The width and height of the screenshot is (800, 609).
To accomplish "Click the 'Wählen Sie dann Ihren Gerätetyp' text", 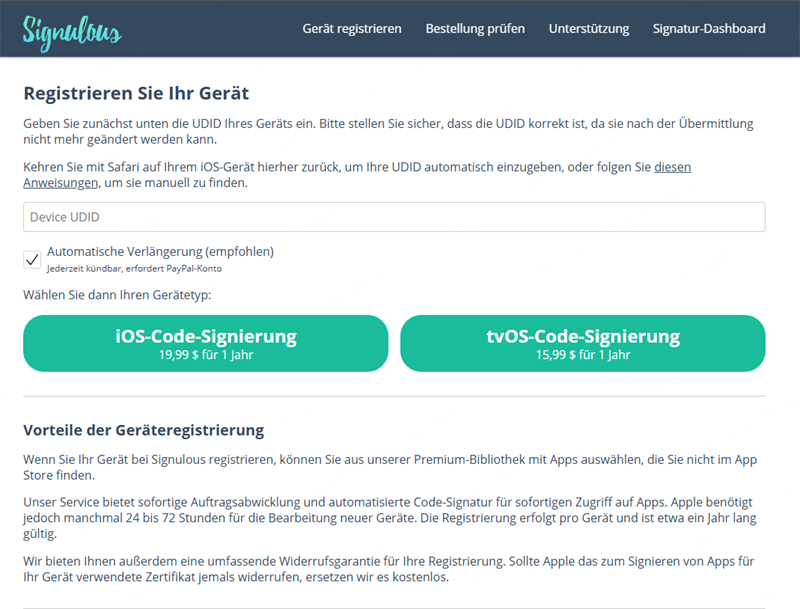I will [117, 295].
